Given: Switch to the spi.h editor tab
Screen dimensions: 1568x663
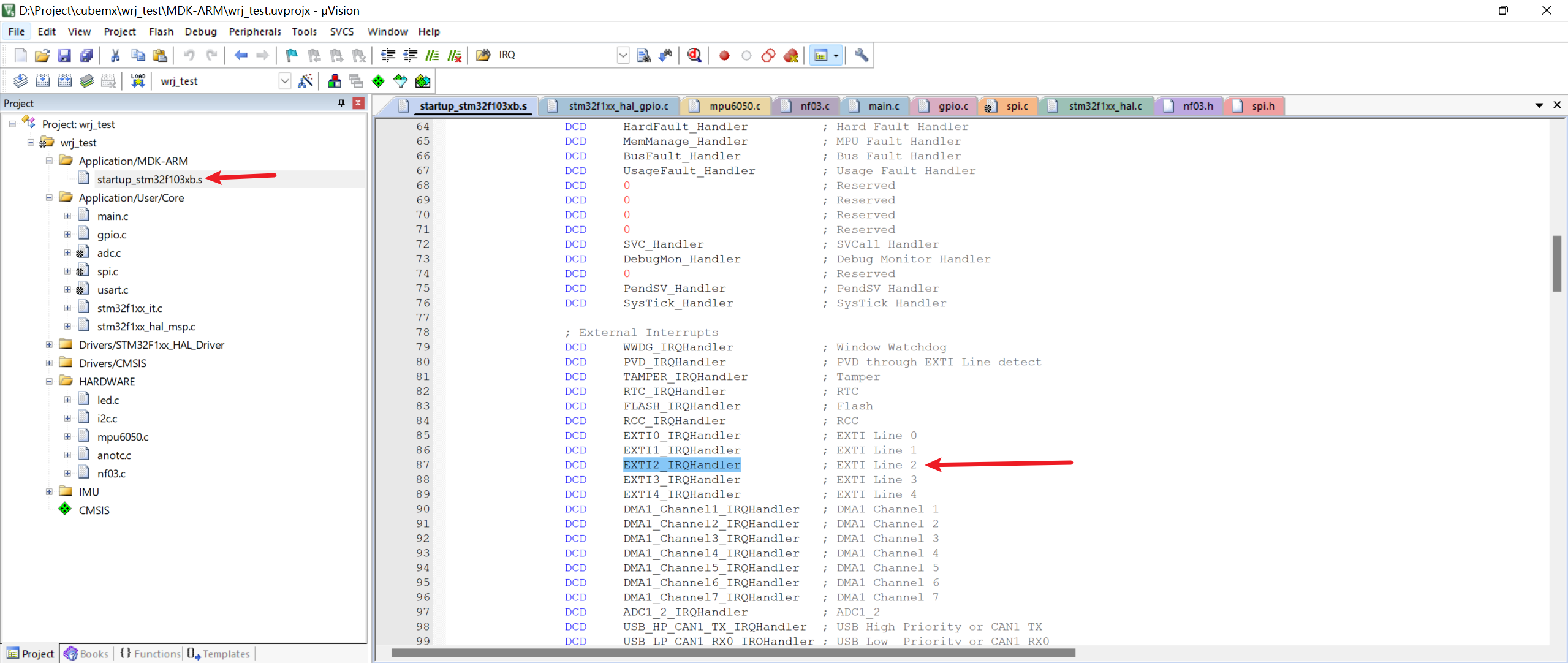Looking at the screenshot, I should click(x=1254, y=106).
